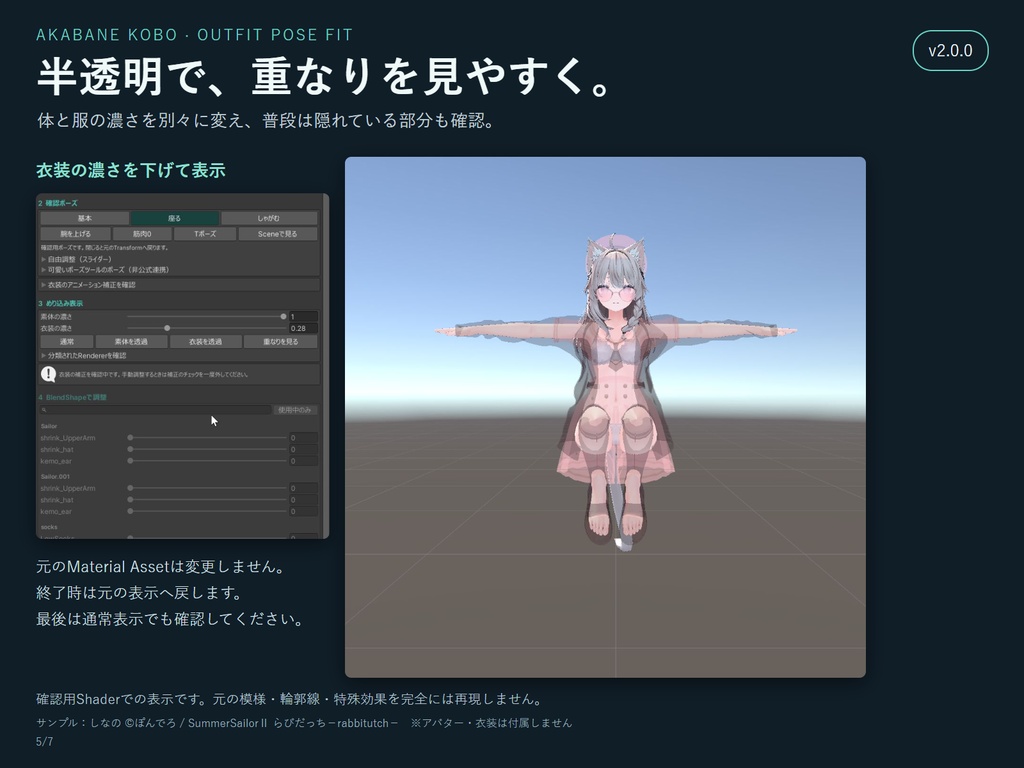This screenshot has width=1024, height=768.
Task: Click the BlendShape search field
Action: point(155,410)
